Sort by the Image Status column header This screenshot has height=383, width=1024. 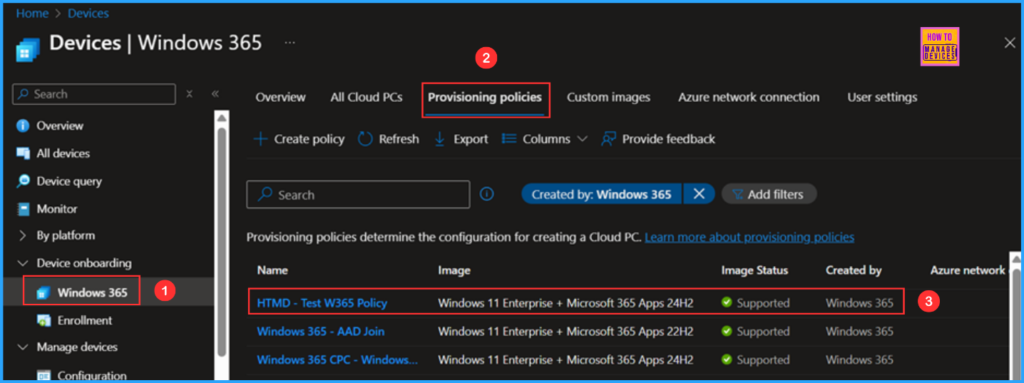tap(754, 270)
